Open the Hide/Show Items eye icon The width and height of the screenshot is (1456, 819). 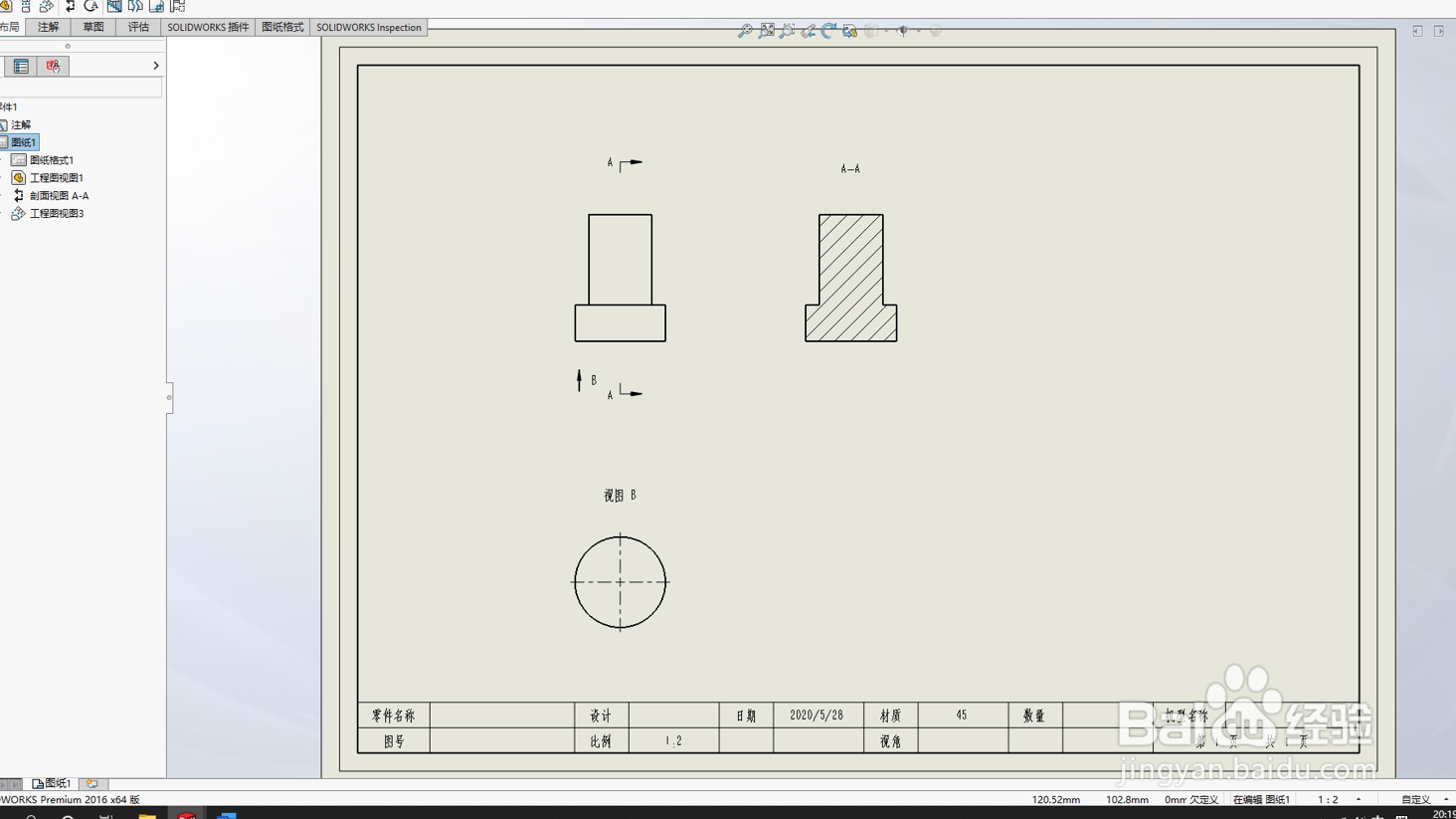[903, 31]
